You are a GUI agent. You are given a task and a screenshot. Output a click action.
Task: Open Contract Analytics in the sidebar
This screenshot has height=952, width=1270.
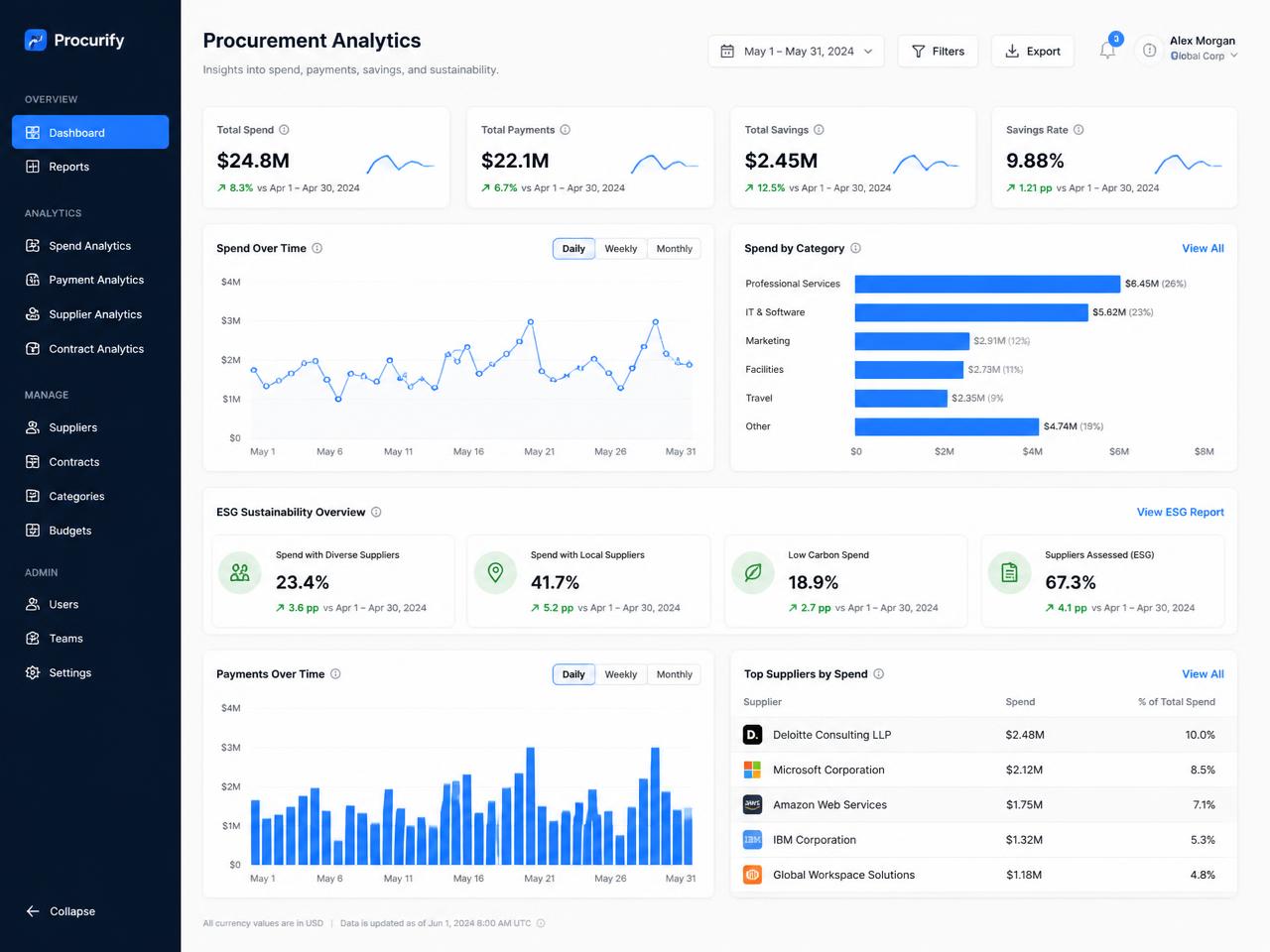click(x=90, y=349)
